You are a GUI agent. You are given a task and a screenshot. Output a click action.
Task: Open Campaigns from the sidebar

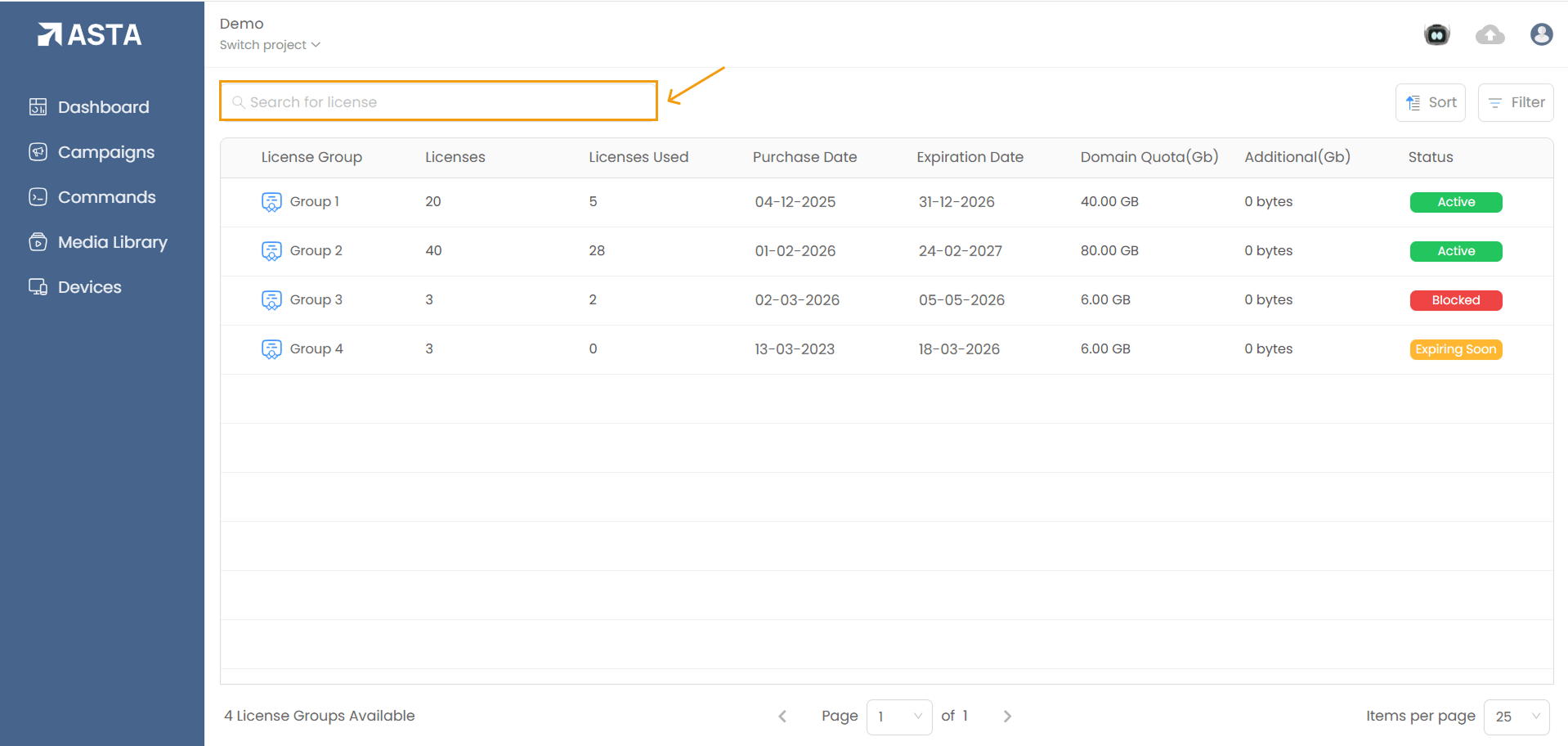click(105, 152)
